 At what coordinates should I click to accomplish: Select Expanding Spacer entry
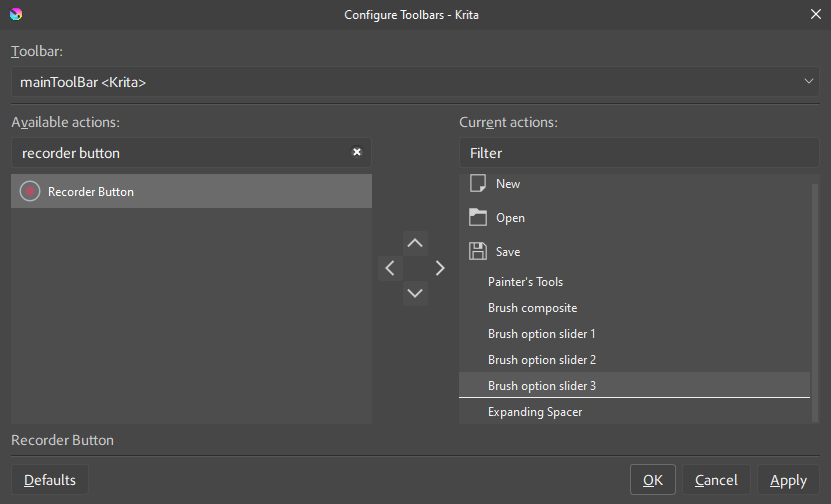pos(535,412)
